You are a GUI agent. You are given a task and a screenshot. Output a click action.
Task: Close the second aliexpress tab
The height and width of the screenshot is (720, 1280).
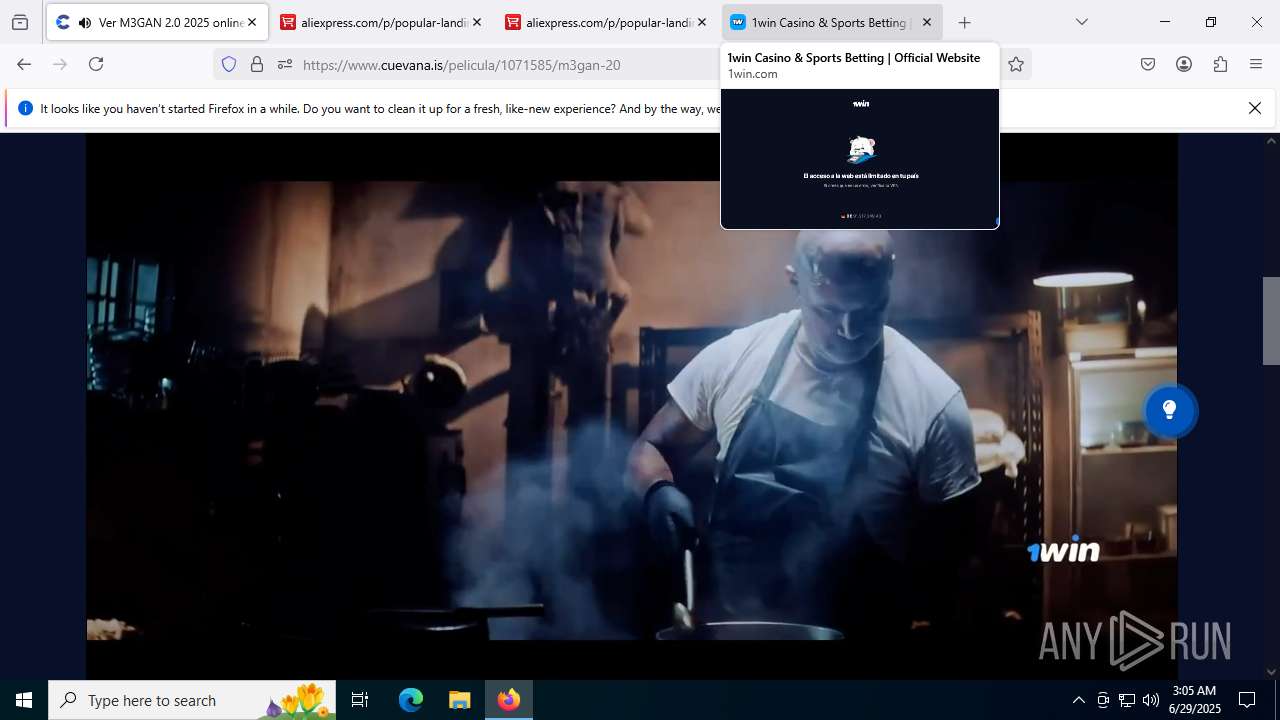[x=702, y=22]
